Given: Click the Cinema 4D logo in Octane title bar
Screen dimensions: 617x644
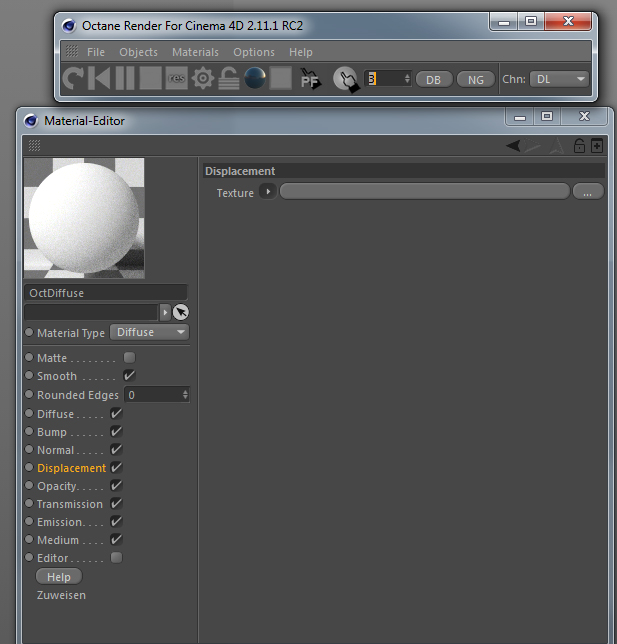Looking at the screenshot, I should click(x=69, y=26).
